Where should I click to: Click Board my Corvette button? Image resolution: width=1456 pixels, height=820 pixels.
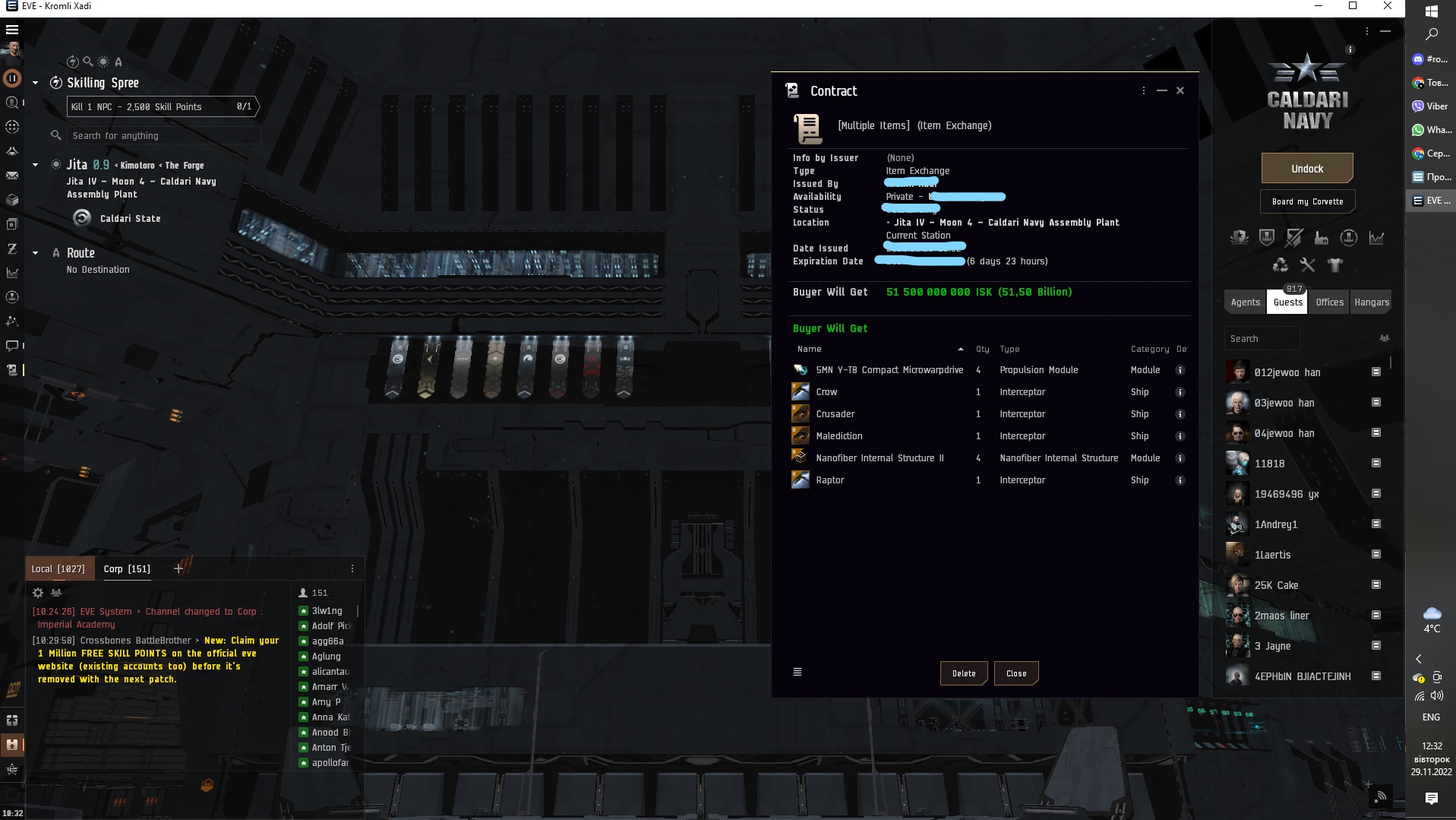(x=1307, y=201)
